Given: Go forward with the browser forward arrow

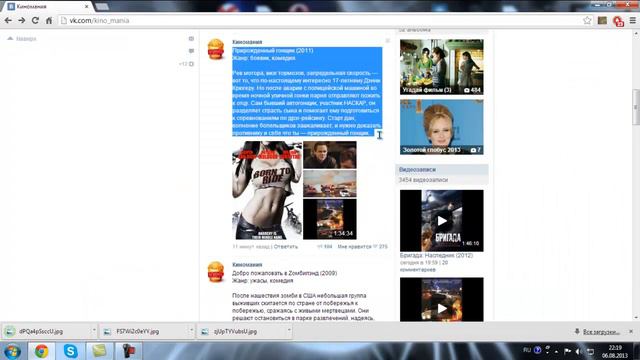Looking at the screenshot, I should coord(22,20).
